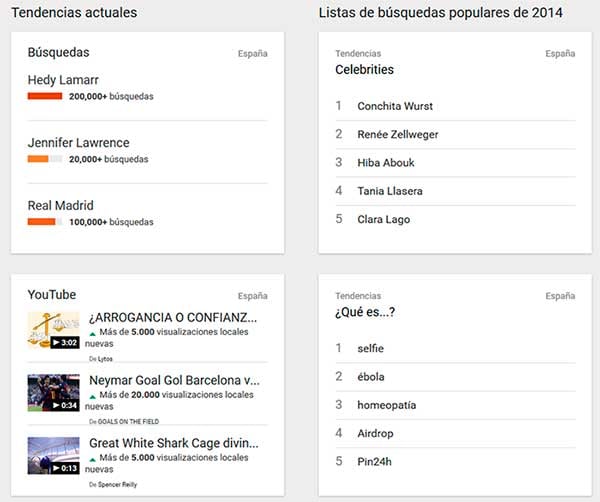Click the 0:13 play badge
This screenshot has width=600, height=502.
point(65,468)
